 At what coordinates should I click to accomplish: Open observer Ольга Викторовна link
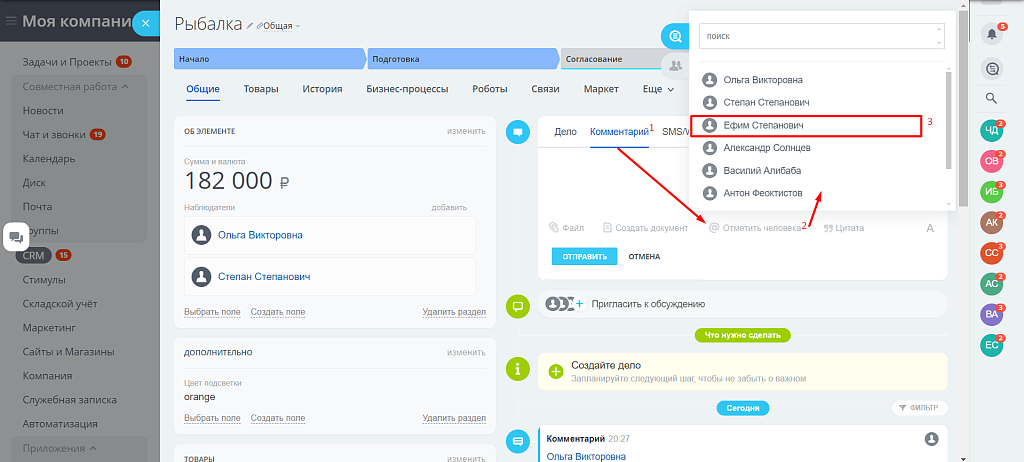pyautogui.click(x=260, y=235)
